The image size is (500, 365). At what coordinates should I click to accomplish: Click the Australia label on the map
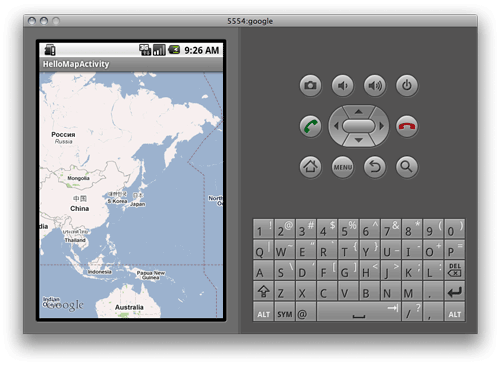(129, 307)
